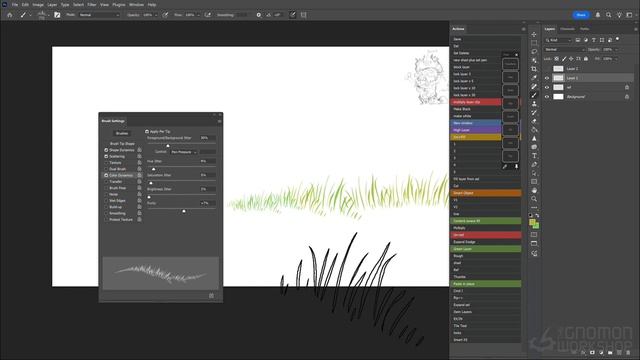Open the Image menu
640x360 pixels.
(38, 4)
